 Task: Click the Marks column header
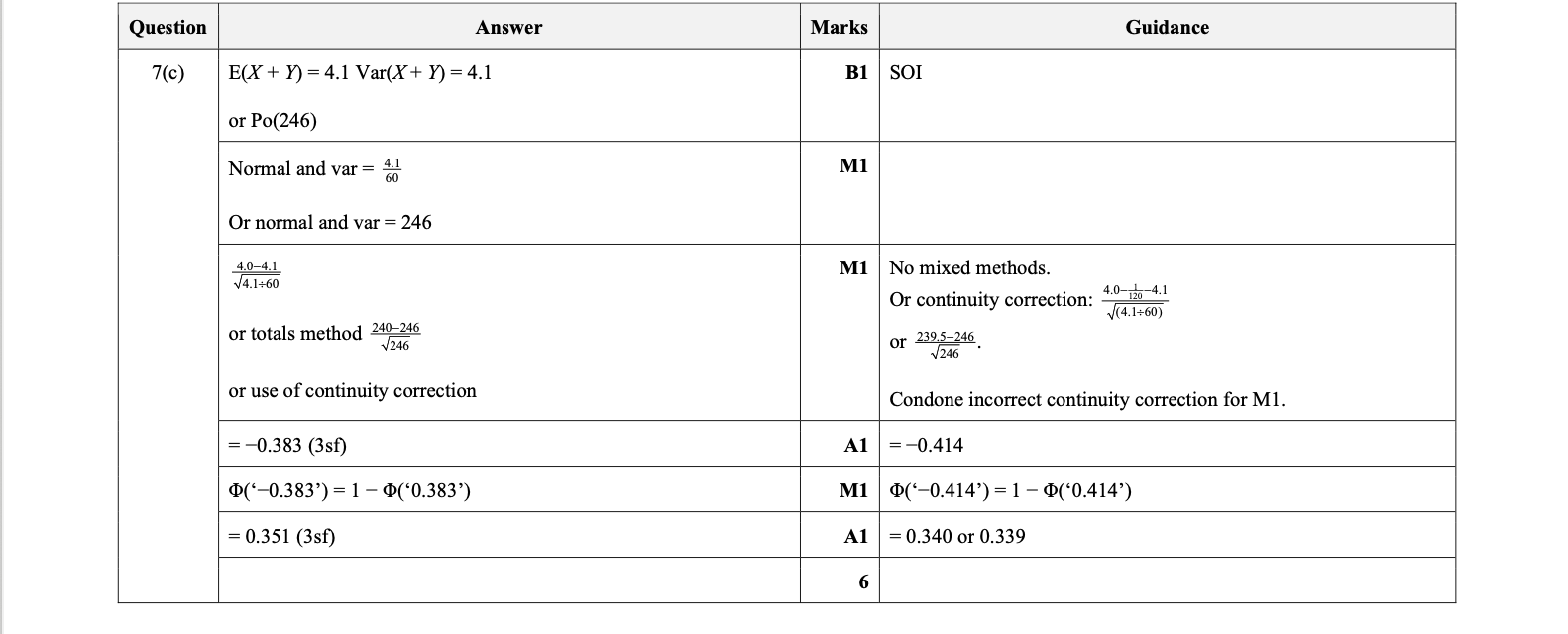click(839, 27)
